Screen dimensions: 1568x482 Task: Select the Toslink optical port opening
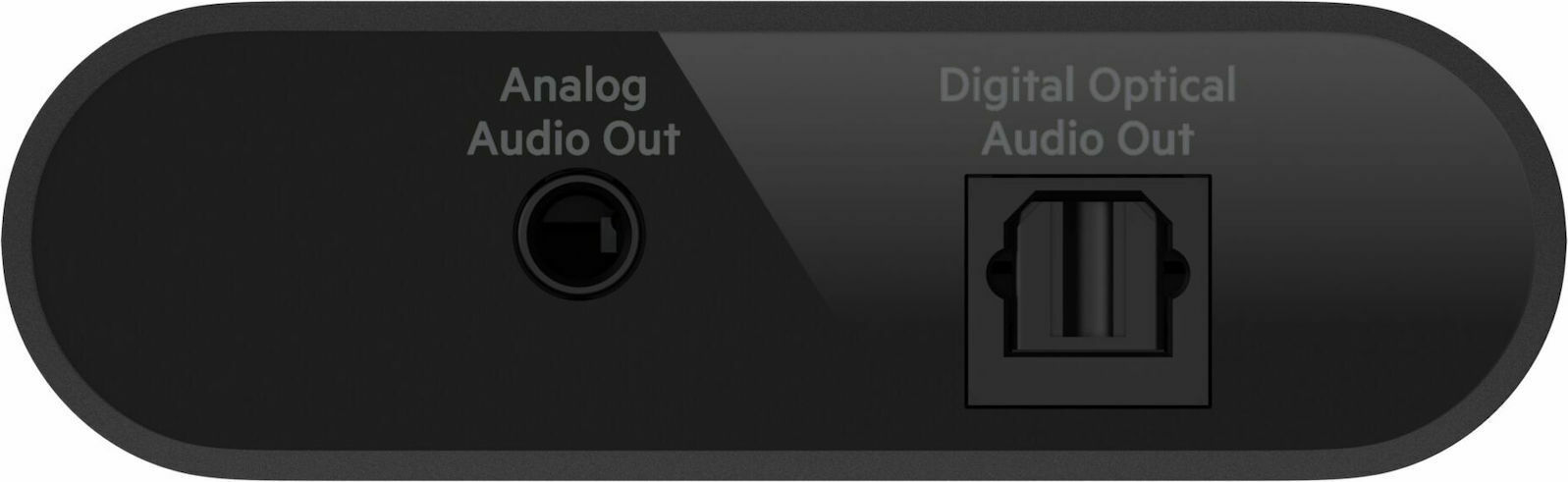[x=1088, y=291]
